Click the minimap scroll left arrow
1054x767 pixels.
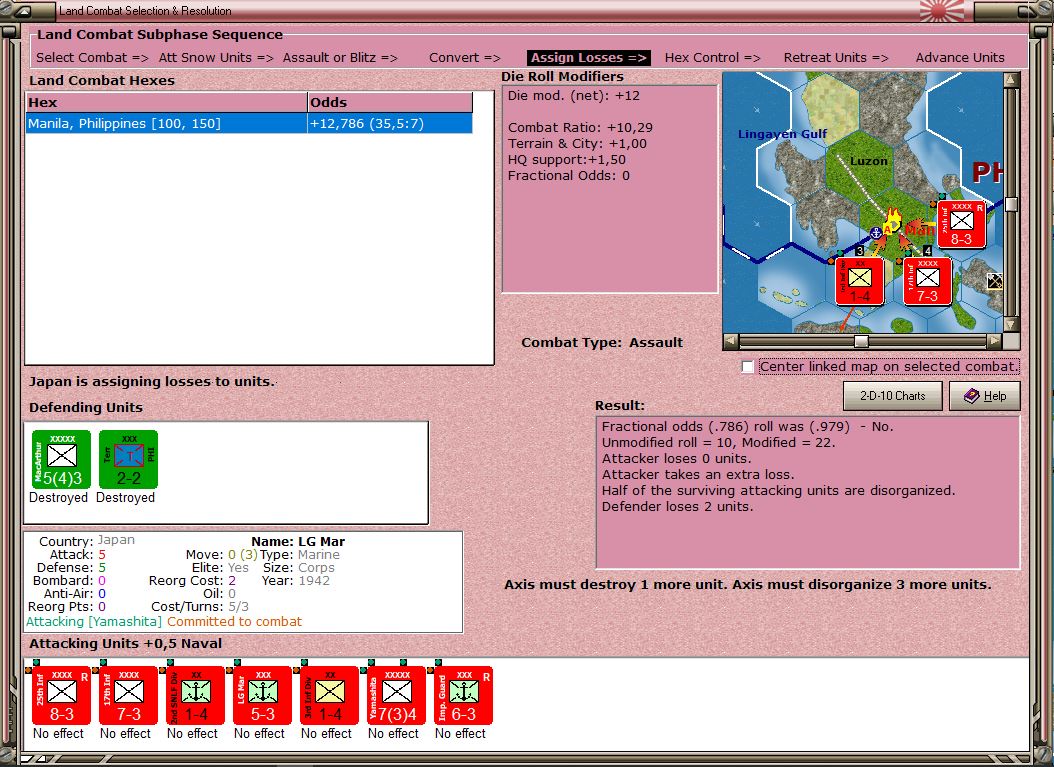[731, 341]
